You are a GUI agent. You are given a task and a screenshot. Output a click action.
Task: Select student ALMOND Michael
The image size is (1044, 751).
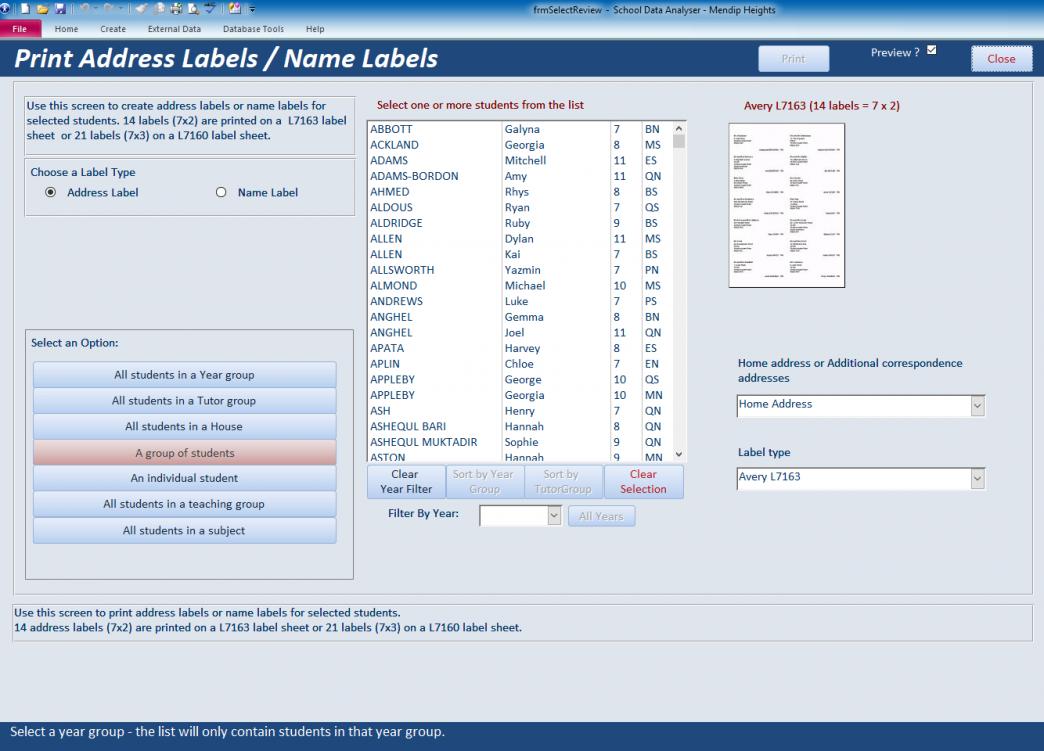519,286
